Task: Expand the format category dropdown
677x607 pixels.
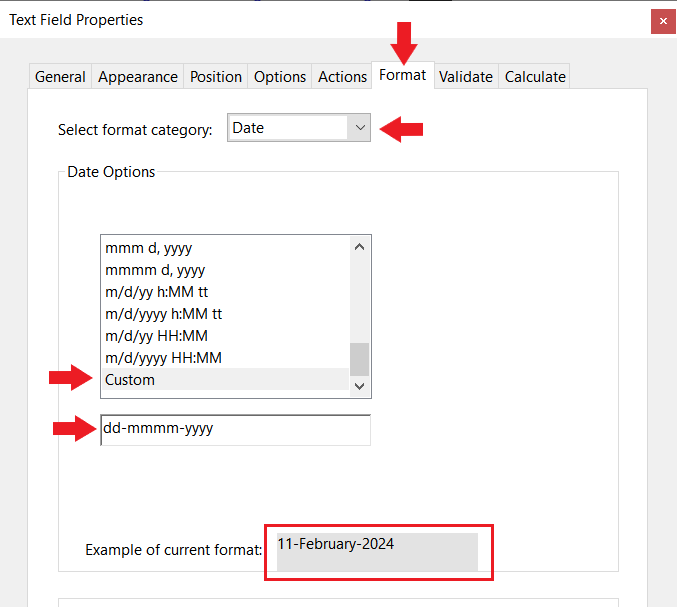Action: click(359, 128)
